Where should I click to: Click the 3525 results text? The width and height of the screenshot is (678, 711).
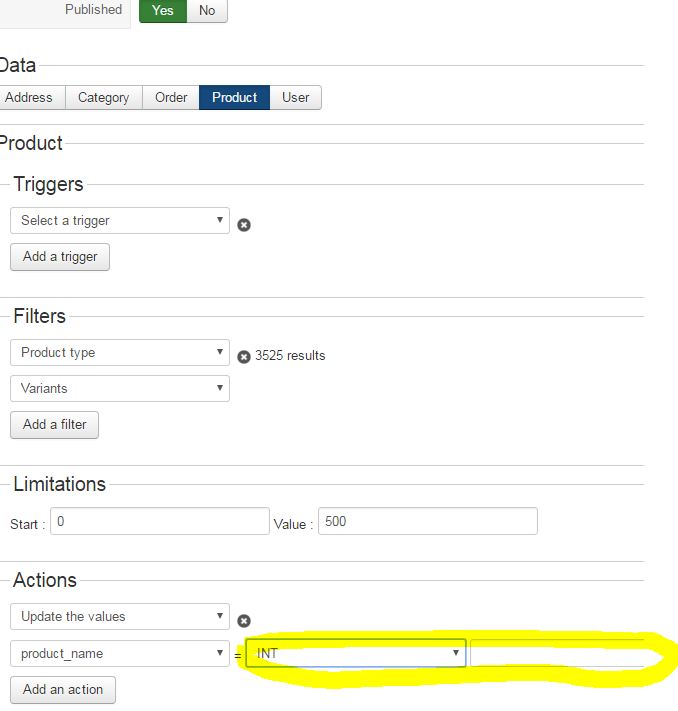290,356
